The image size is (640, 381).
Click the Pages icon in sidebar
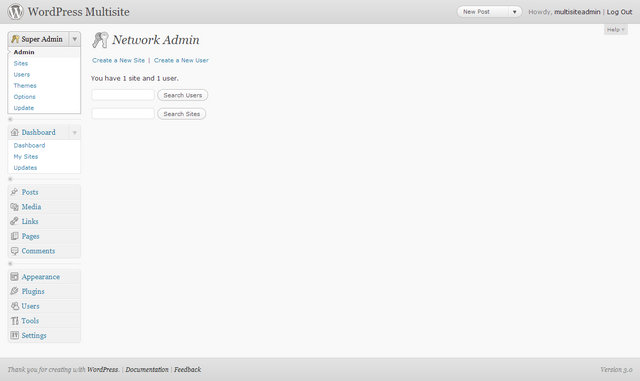[14, 236]
